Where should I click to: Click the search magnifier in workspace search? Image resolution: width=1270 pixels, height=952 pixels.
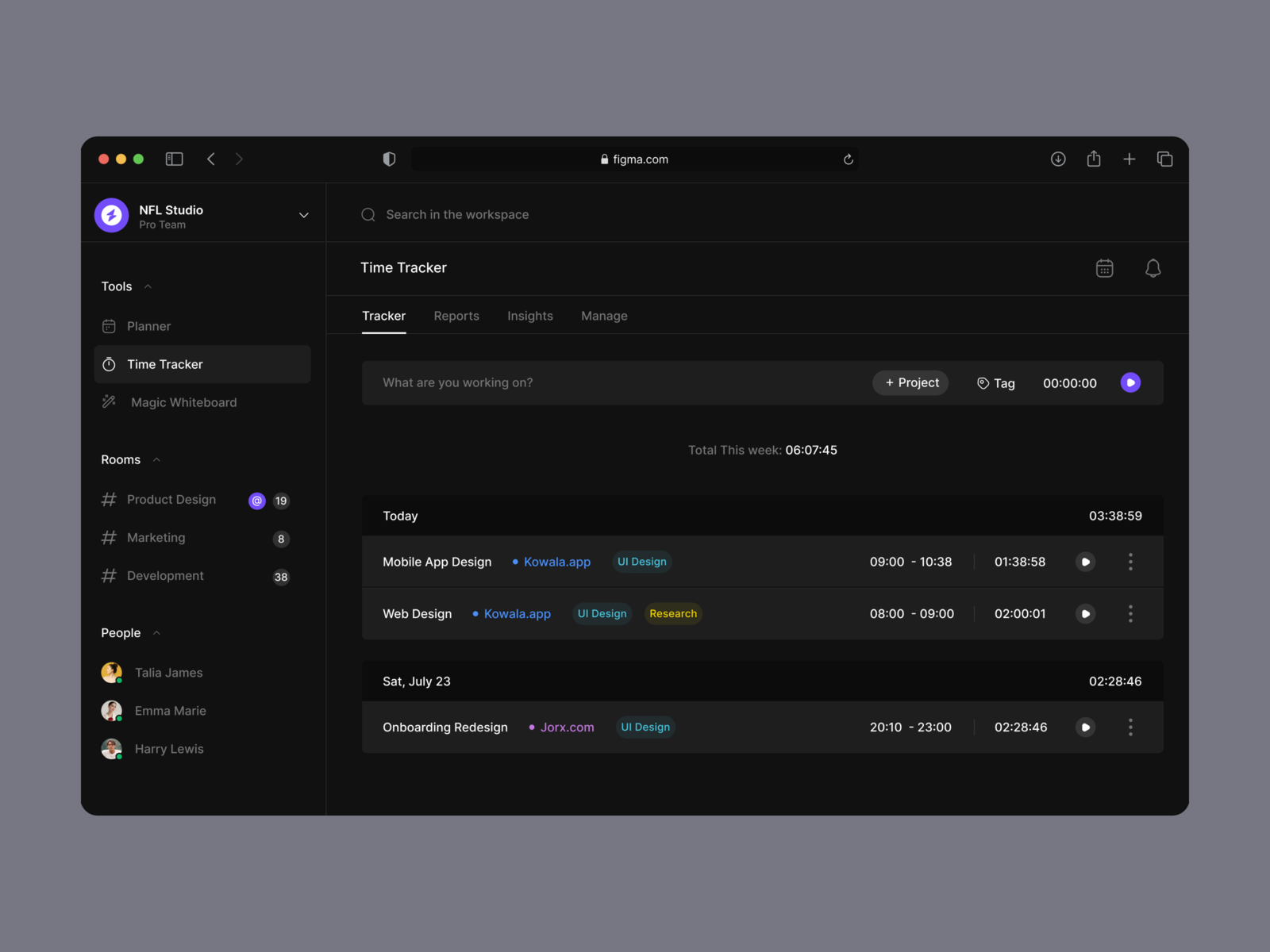coord(368,214)
